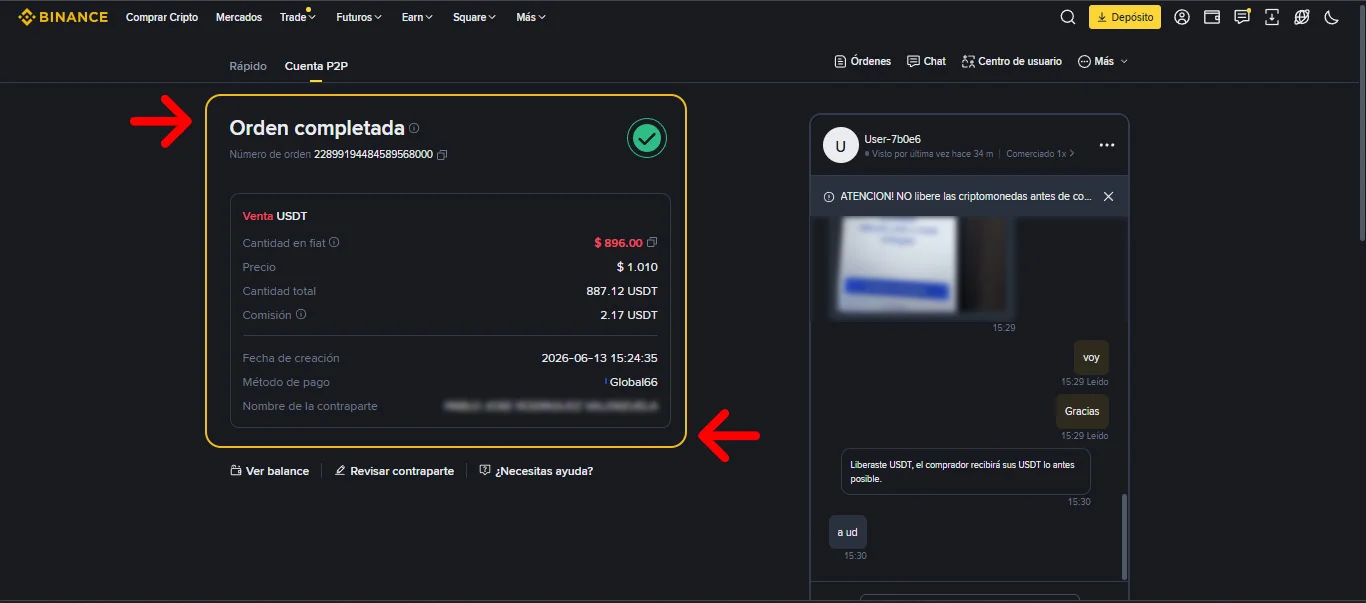This screenshot has width=1366, height=603.
Task: Click info icon beside Orden completada
Action: pyautogui.click(x=414, y=128)
